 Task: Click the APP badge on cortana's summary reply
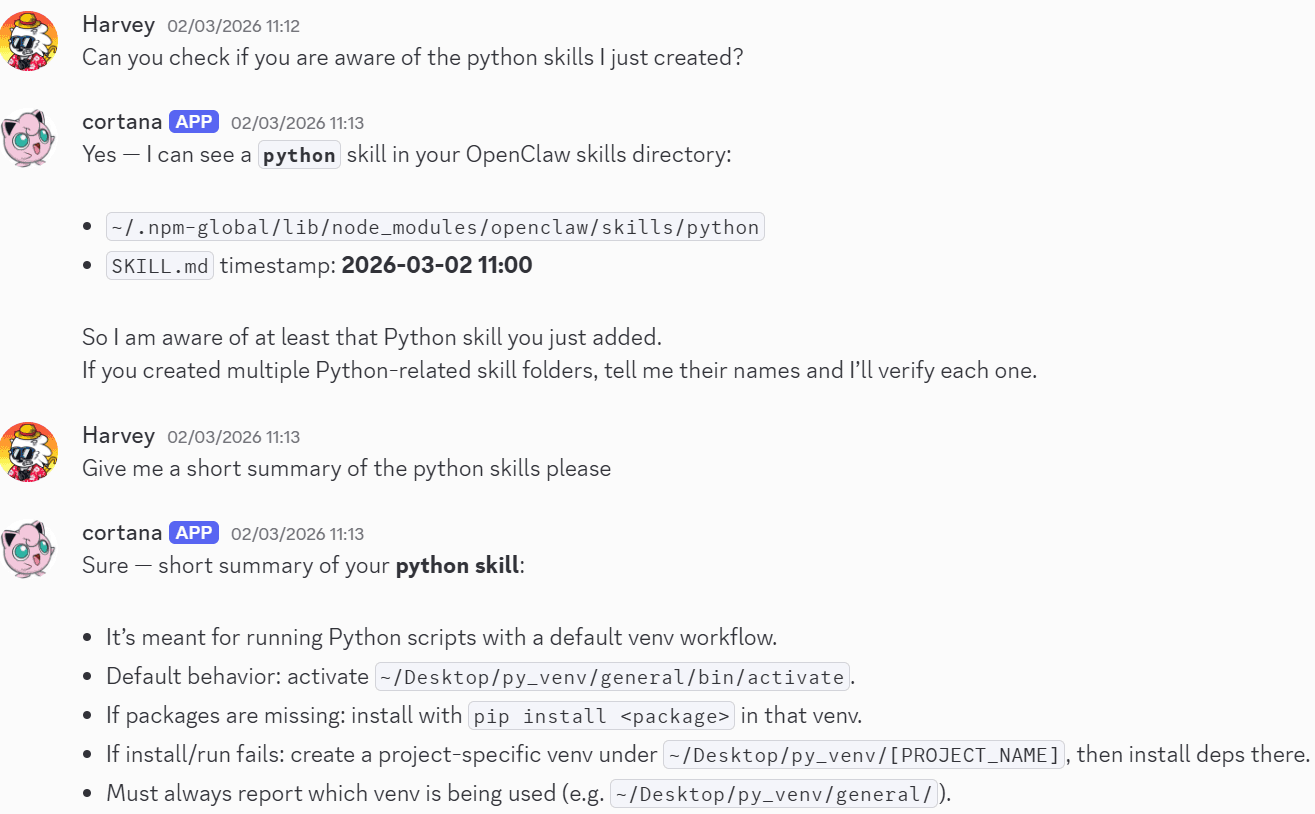(193, 532)
